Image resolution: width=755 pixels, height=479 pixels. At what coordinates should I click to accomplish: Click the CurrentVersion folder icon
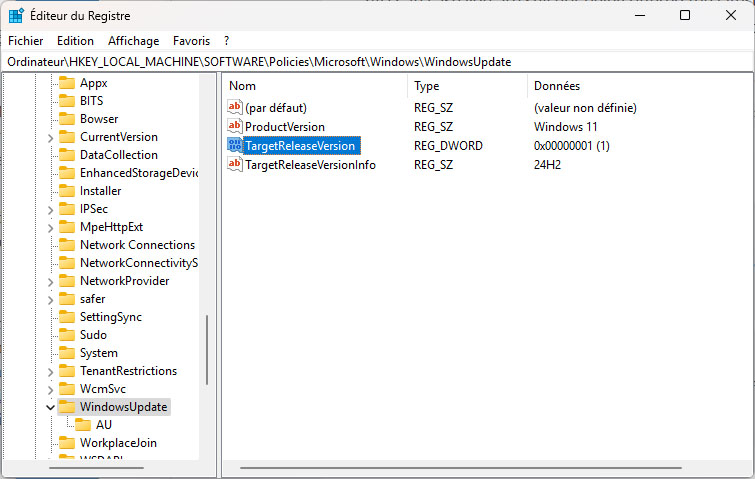point(67,137)
